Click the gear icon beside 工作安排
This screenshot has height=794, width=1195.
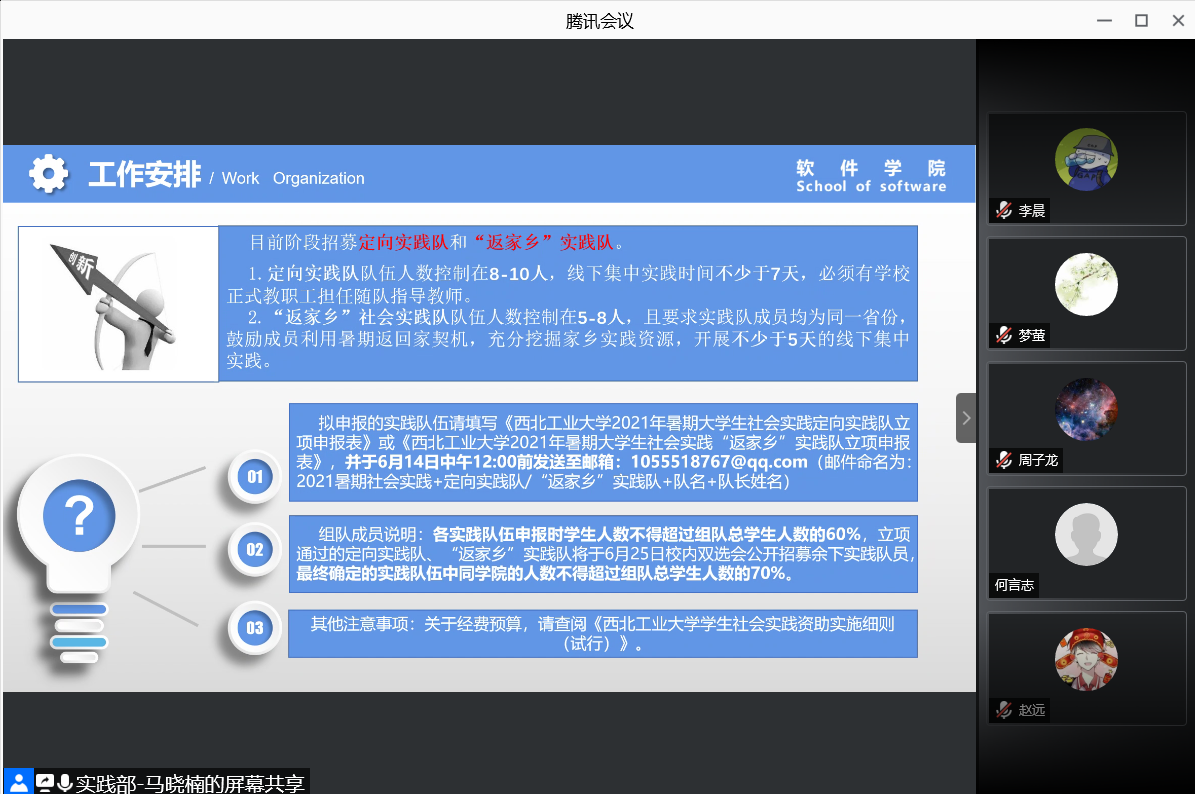[x=48, y=174]
